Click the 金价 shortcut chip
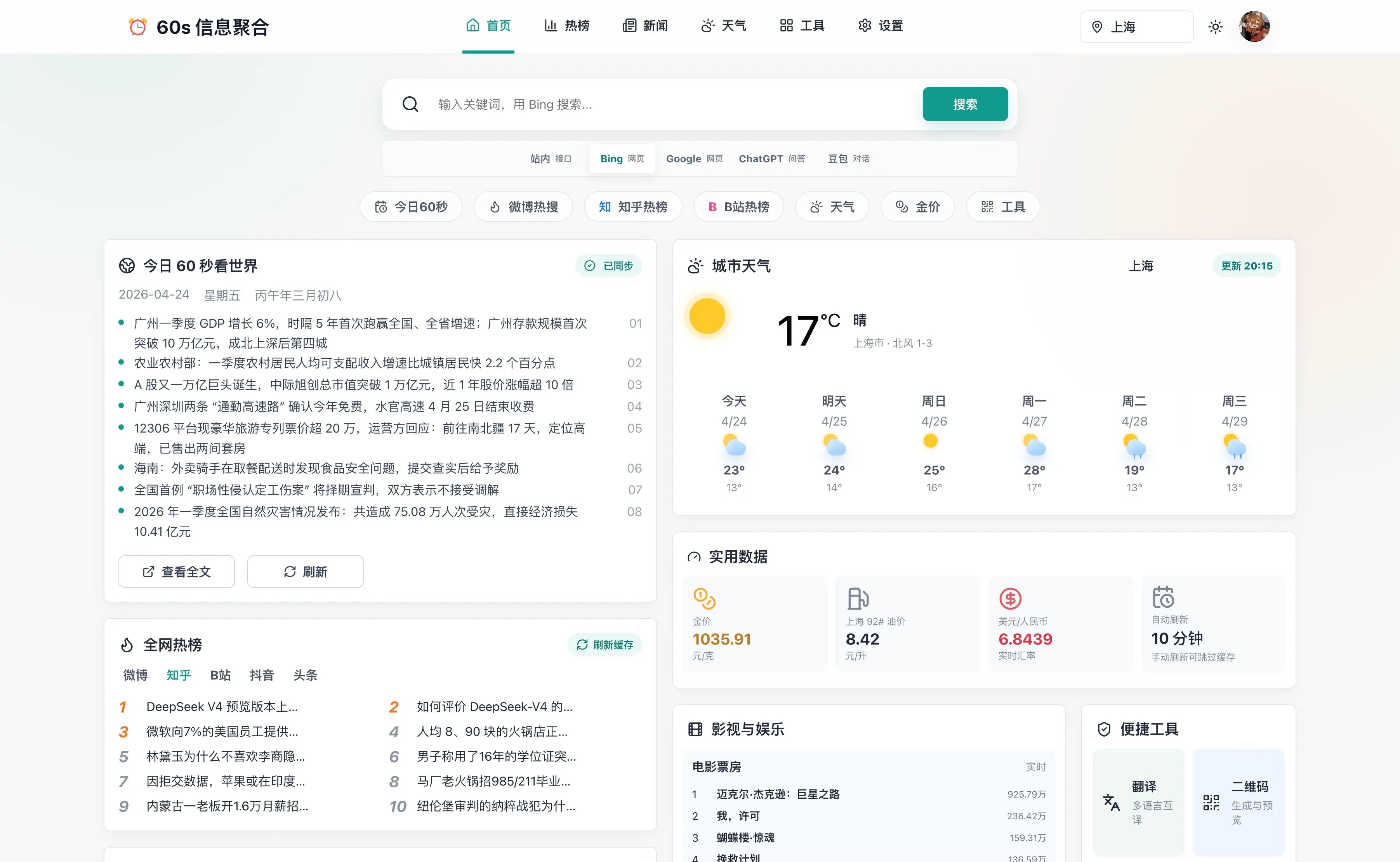The image size is (1400, 862). point(917,207)
